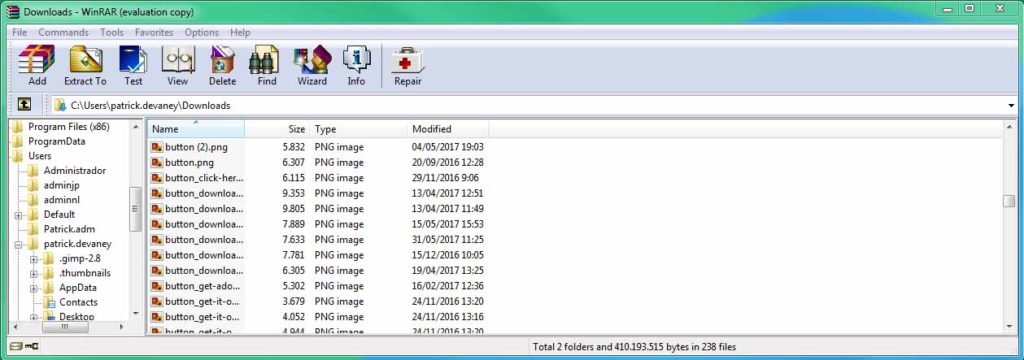Open the Options menu
The height and width of the screenshot is (360, 1024).
pyautogui.click(x=202, y=32)
